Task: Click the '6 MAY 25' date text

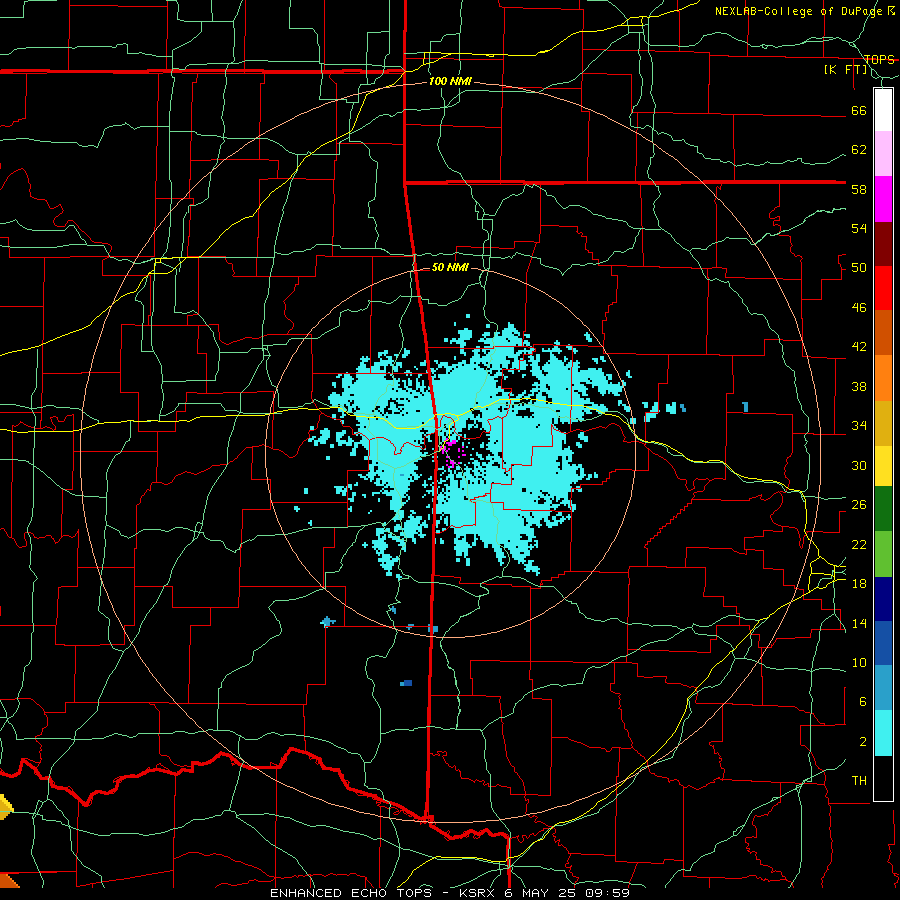Action: (542, 893)
